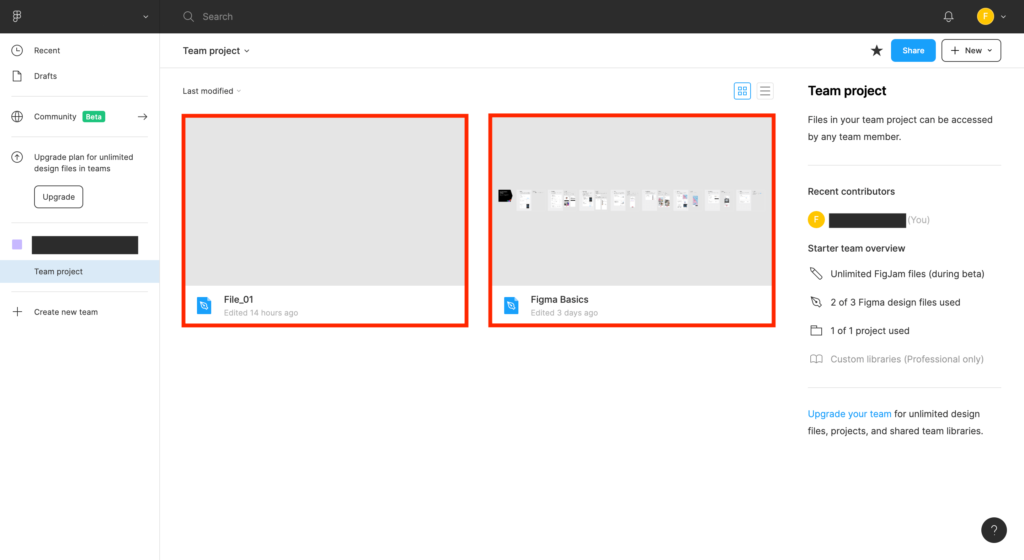The width and height of the screenshot is (1024, 560).
Task: Click the Figma logo icon
Action: (17, 16)
